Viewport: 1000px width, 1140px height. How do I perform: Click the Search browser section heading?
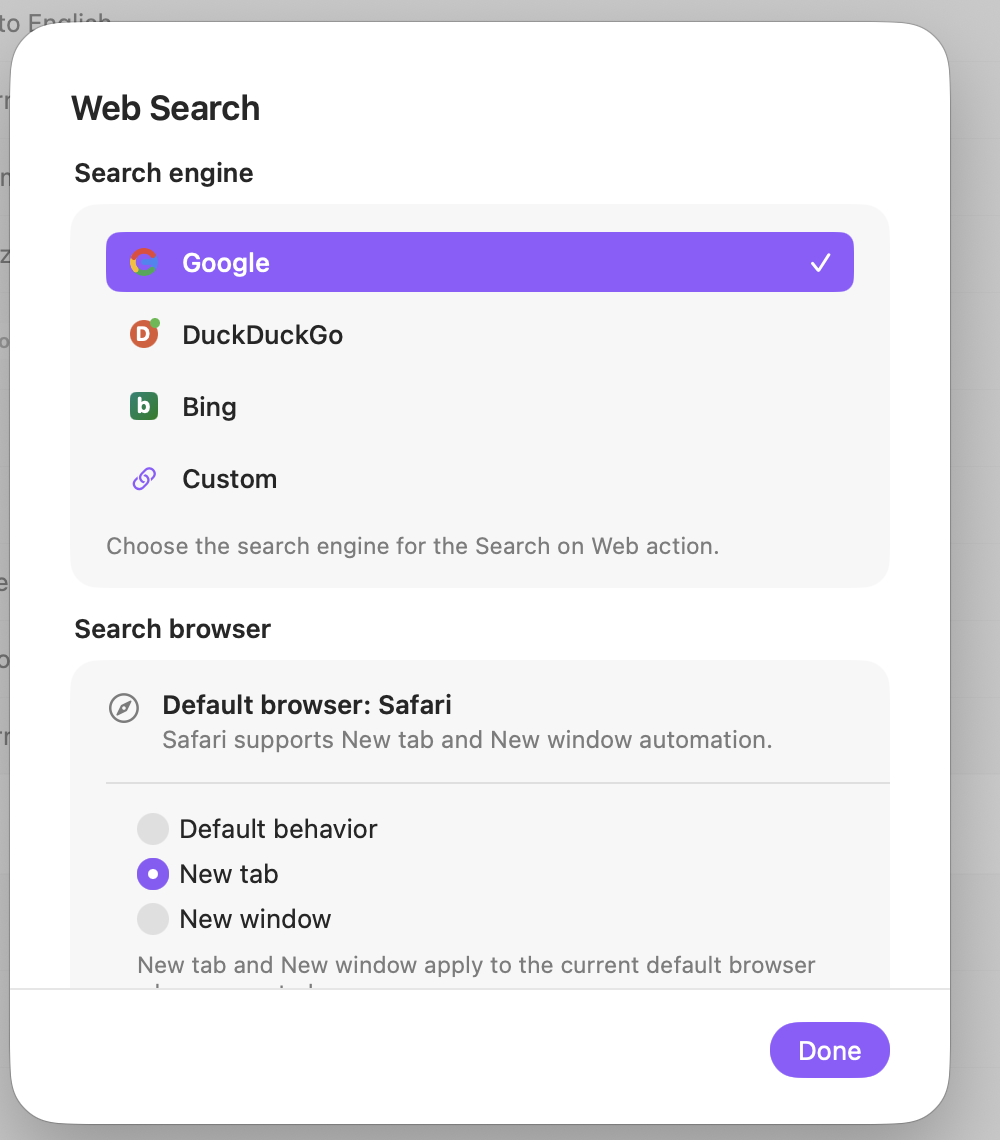coord(172,629)
